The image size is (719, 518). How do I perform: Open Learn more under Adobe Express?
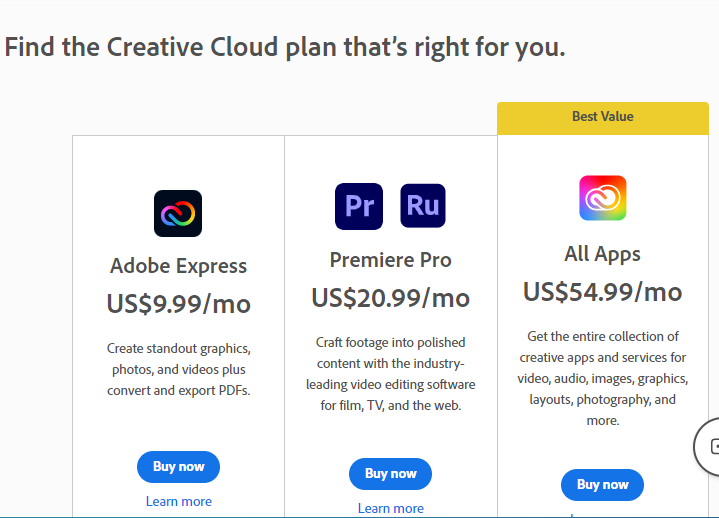(178, 501)
